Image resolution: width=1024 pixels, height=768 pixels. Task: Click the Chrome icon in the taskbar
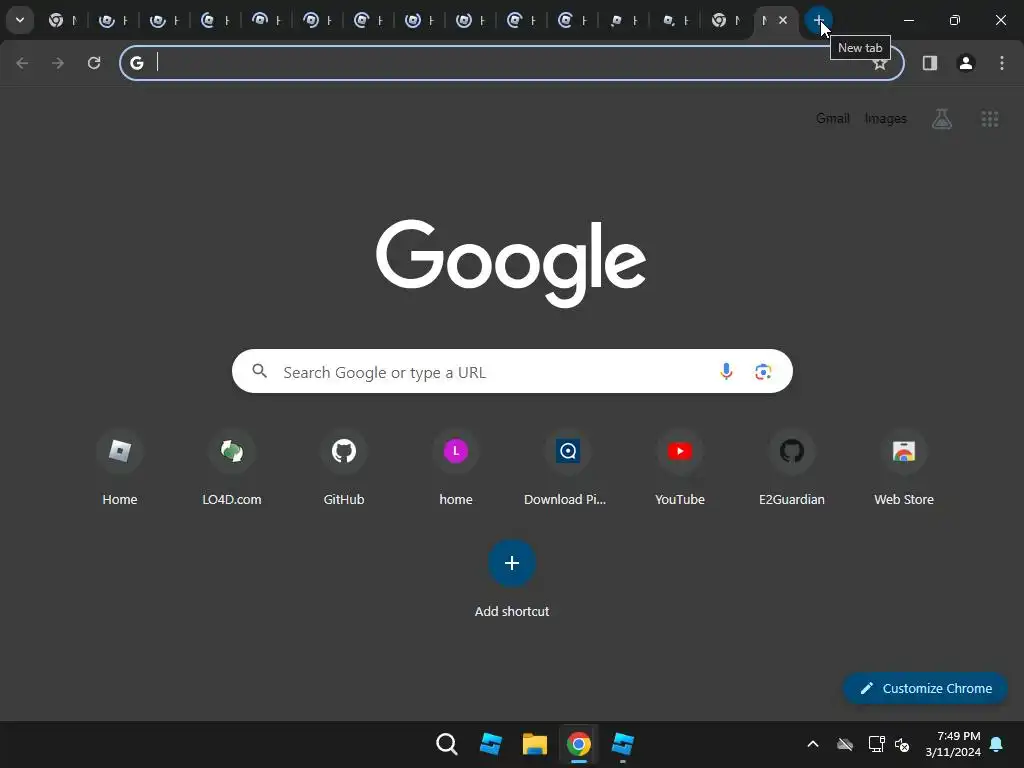pyautogui.click(x=579, y=744)
